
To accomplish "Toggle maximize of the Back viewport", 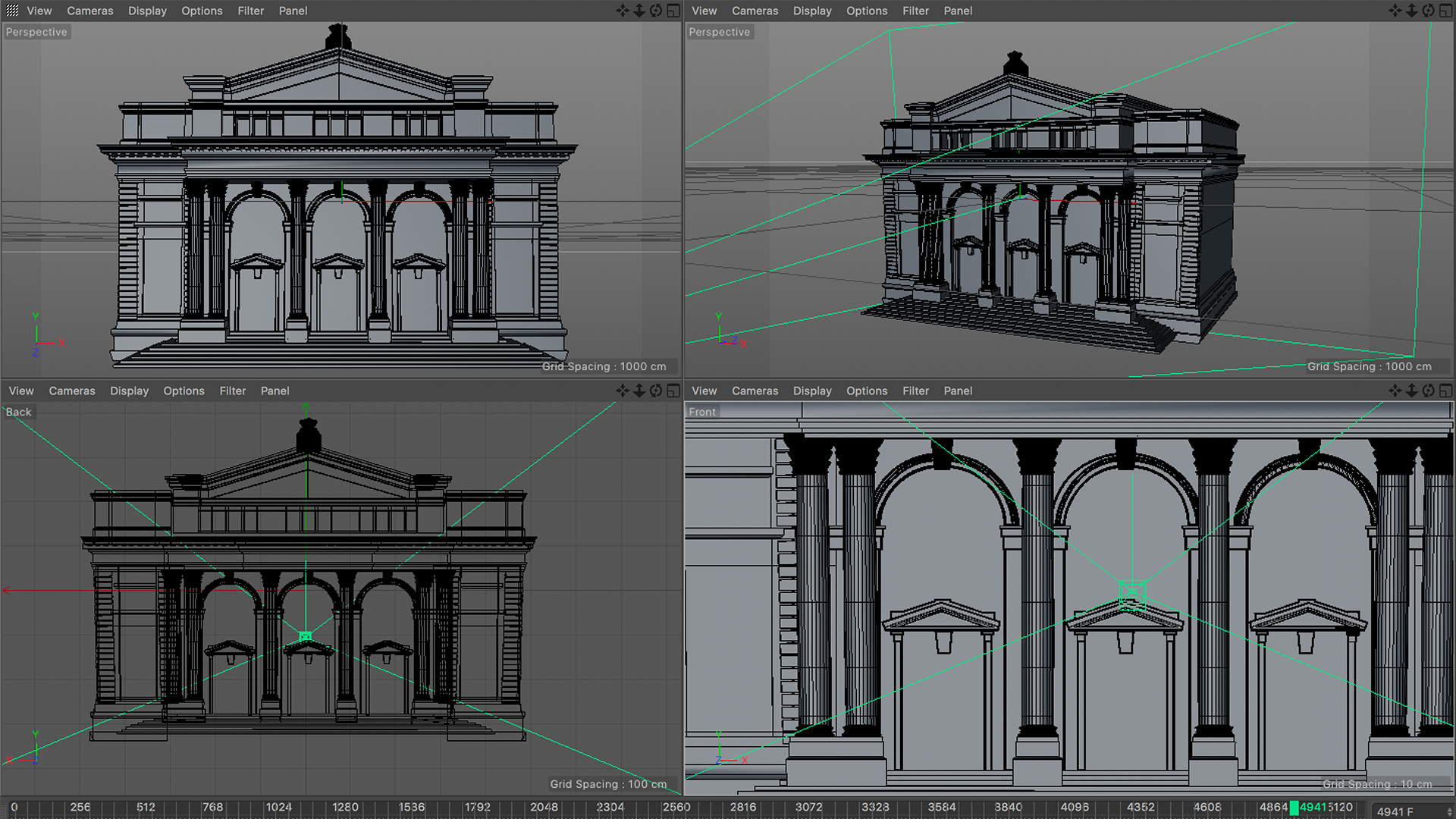I will 673,391.
